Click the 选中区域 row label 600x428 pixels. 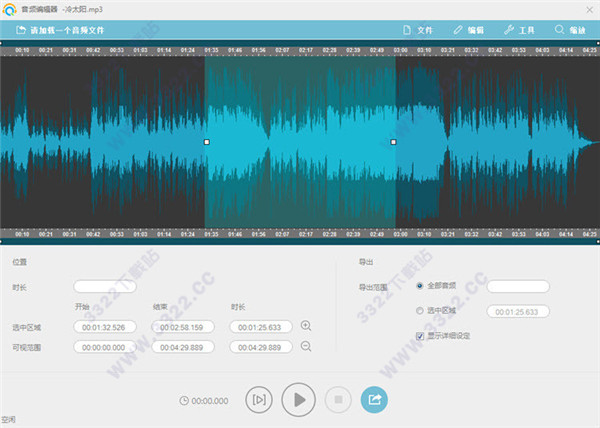tap(26, 327)
